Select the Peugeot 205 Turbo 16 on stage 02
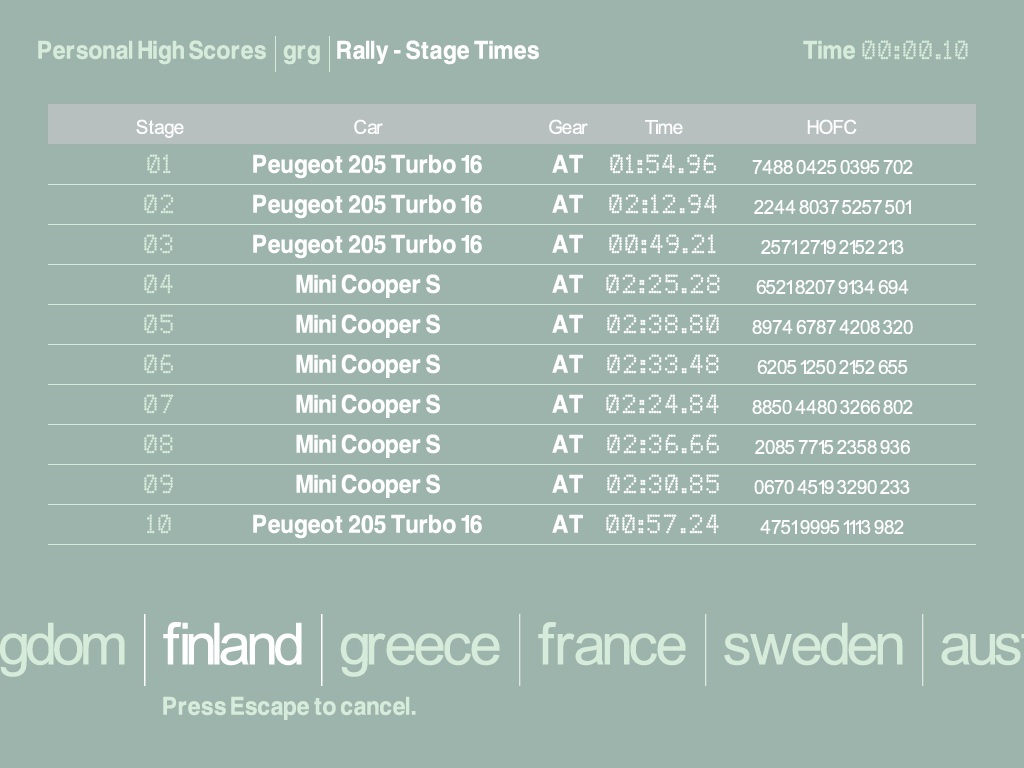The width and height of the screenshot is (1024, 768). (367, 205)
